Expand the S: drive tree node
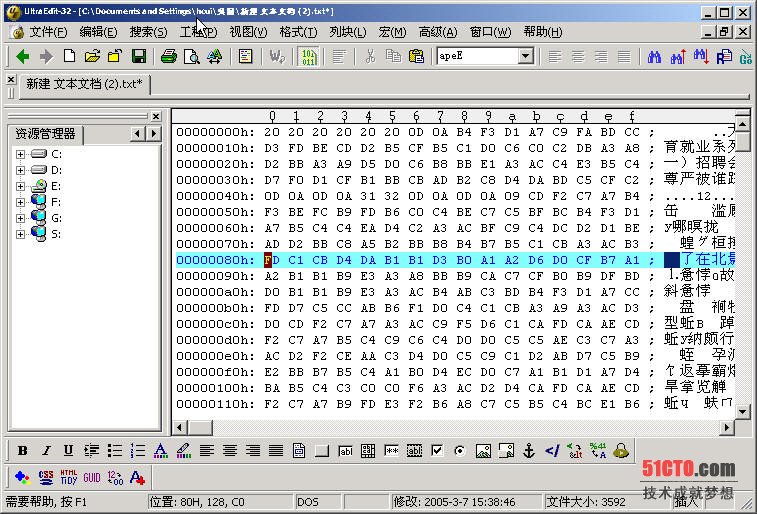 click(x=20, y=234)
